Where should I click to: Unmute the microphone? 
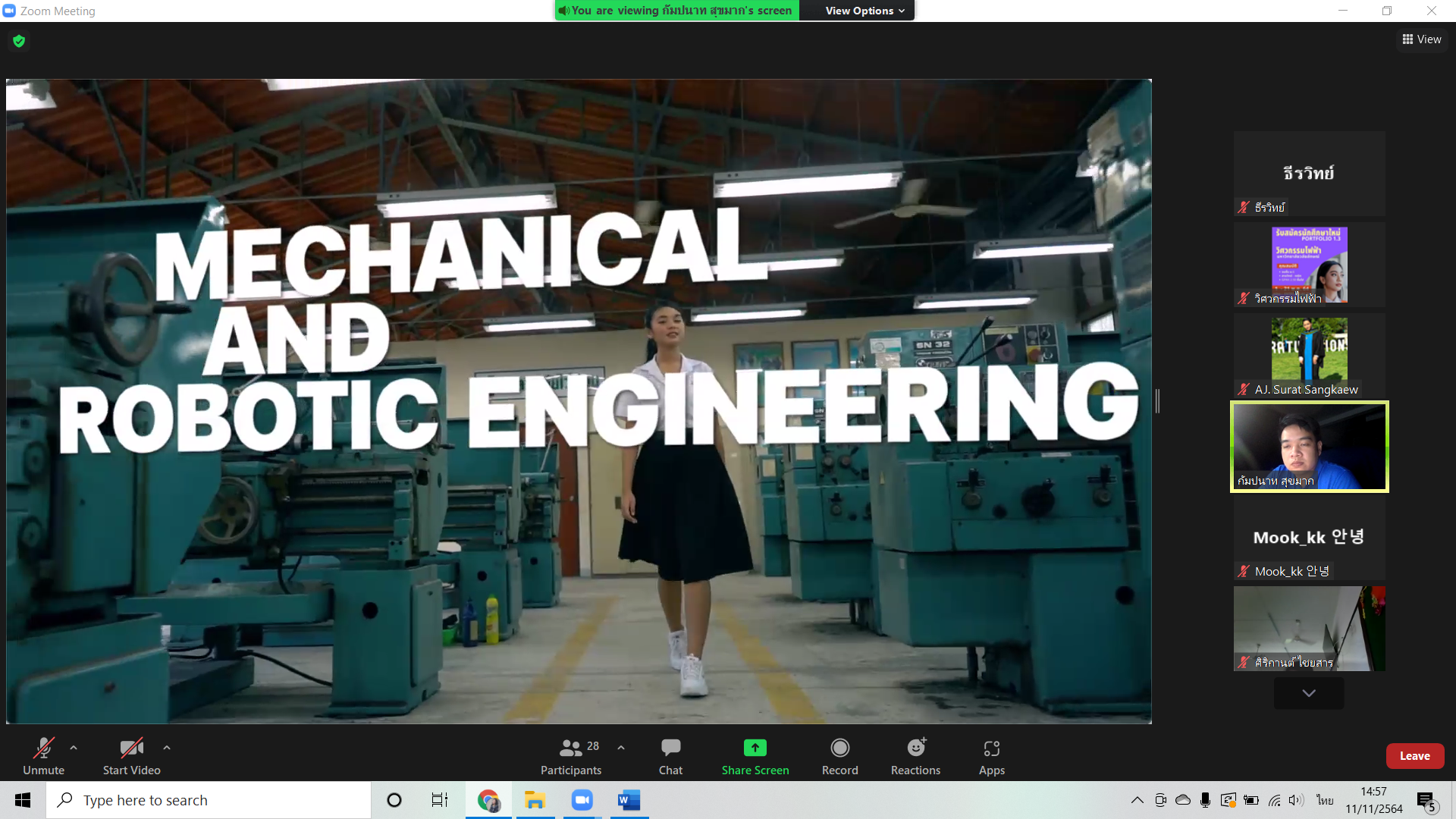click(43, 756)
